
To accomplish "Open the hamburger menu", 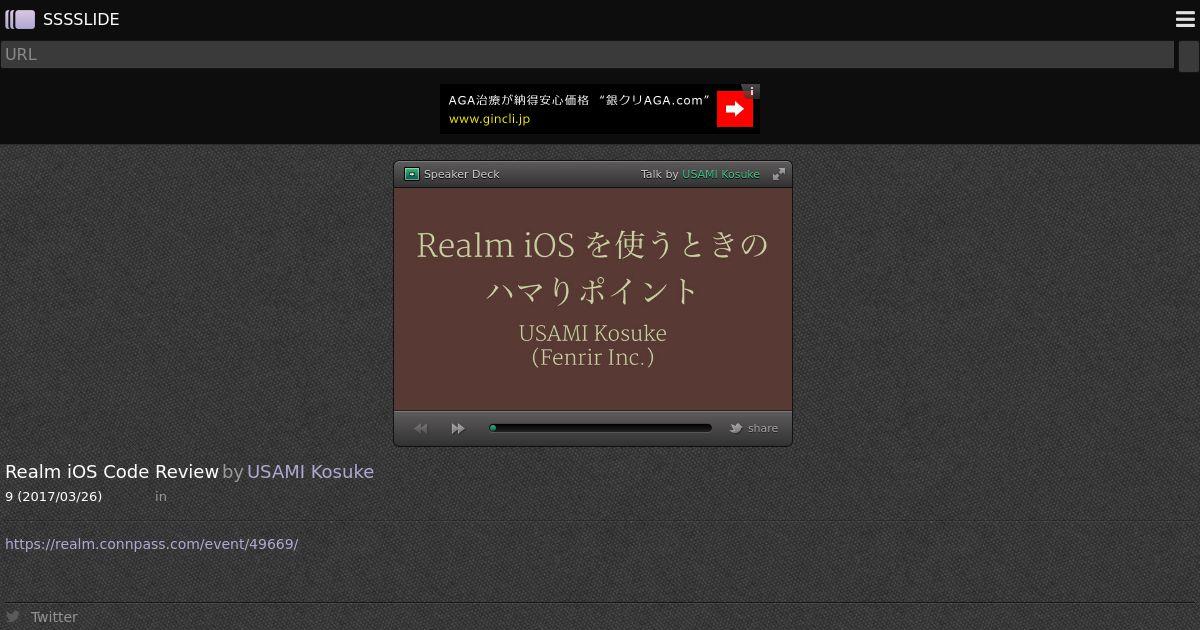I will [1185, 19].
